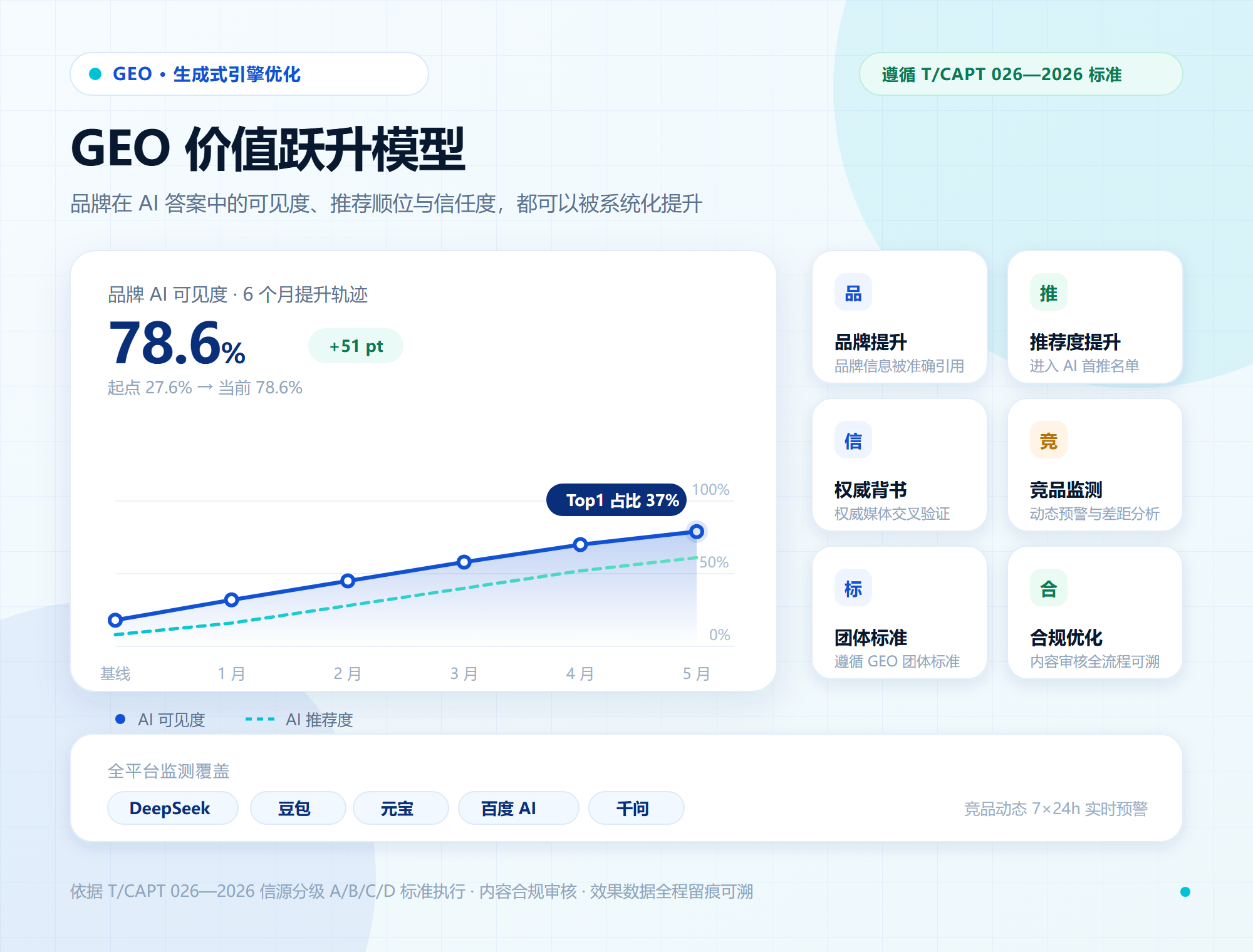This screenshot has height=952, width=1253.
Task: Click the 合规优化 card title
Action: point(1066,638)
